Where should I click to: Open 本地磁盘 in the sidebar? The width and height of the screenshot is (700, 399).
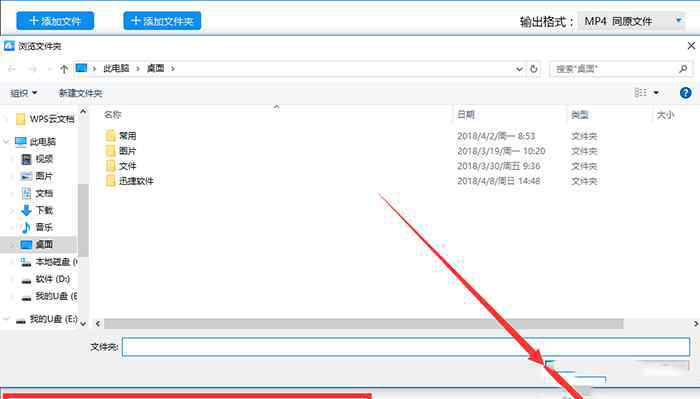(x=56, y=262)
